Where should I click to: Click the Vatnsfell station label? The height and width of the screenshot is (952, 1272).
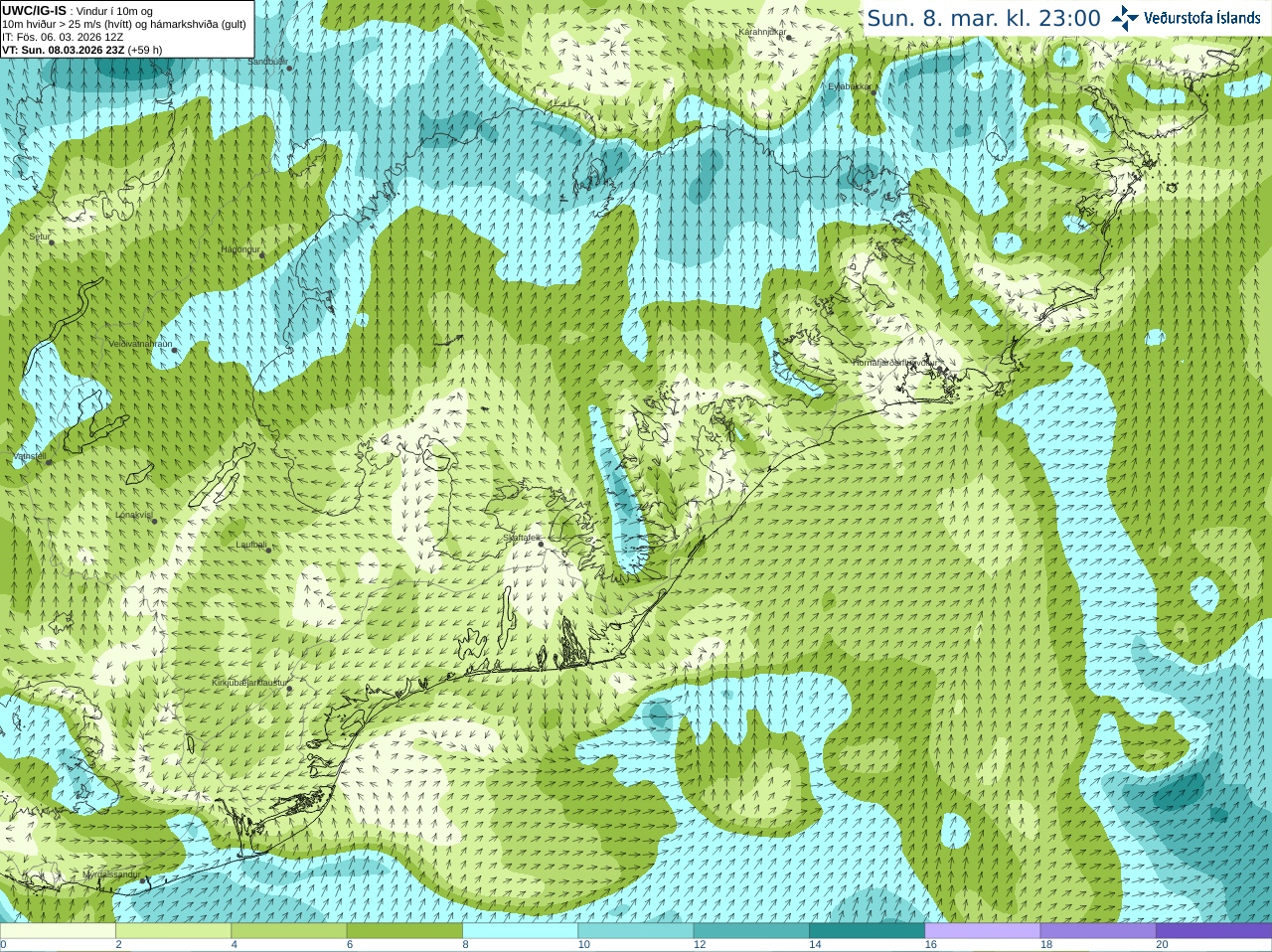(29, 456)
